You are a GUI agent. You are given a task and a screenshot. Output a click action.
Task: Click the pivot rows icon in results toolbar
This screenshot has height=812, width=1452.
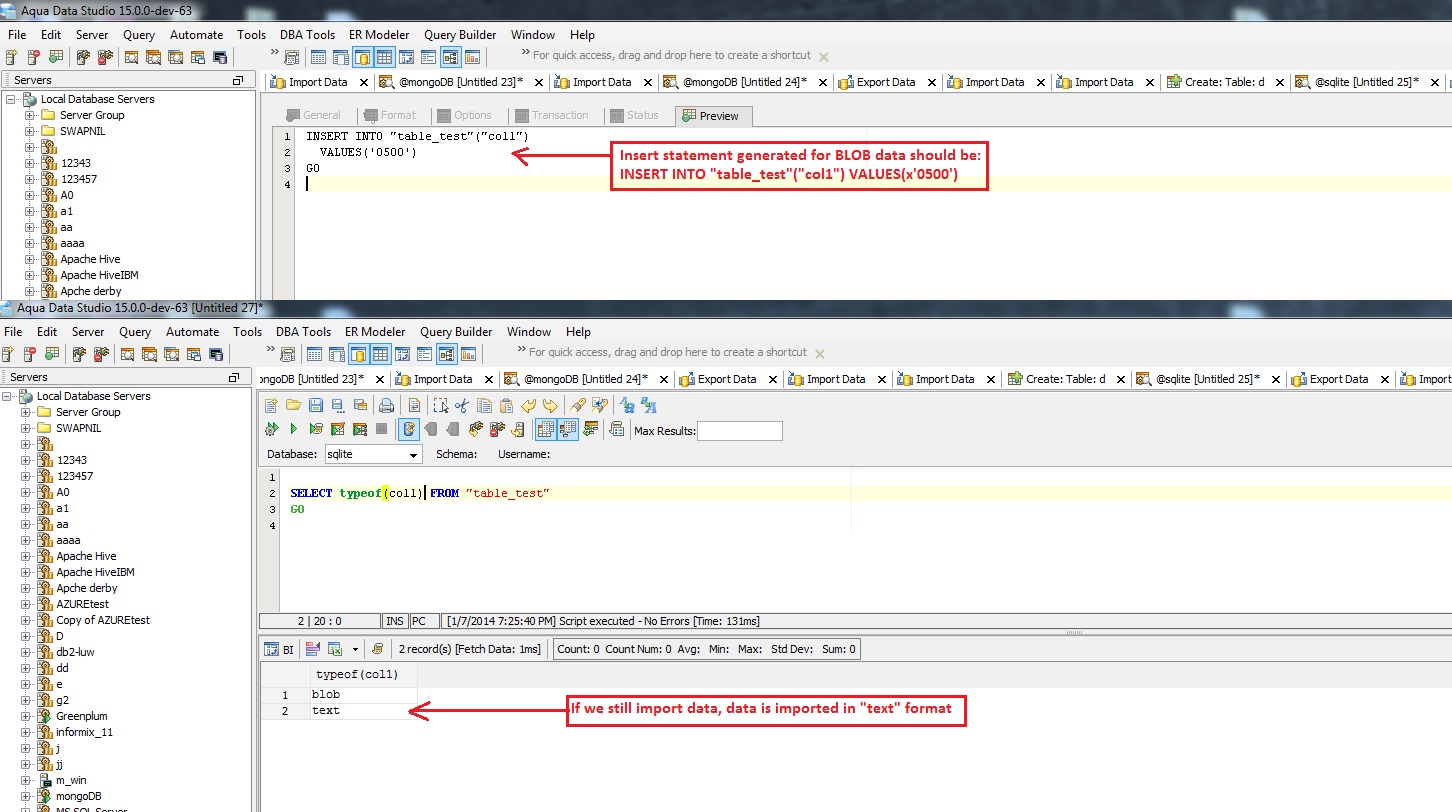(312, 649)
